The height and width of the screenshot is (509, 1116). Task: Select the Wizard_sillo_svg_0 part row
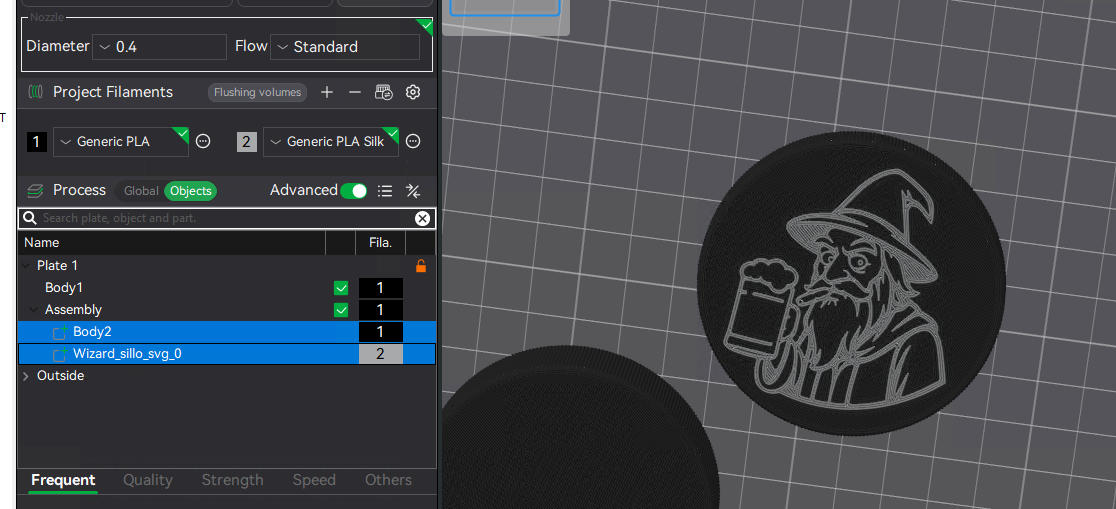(127, 354)
